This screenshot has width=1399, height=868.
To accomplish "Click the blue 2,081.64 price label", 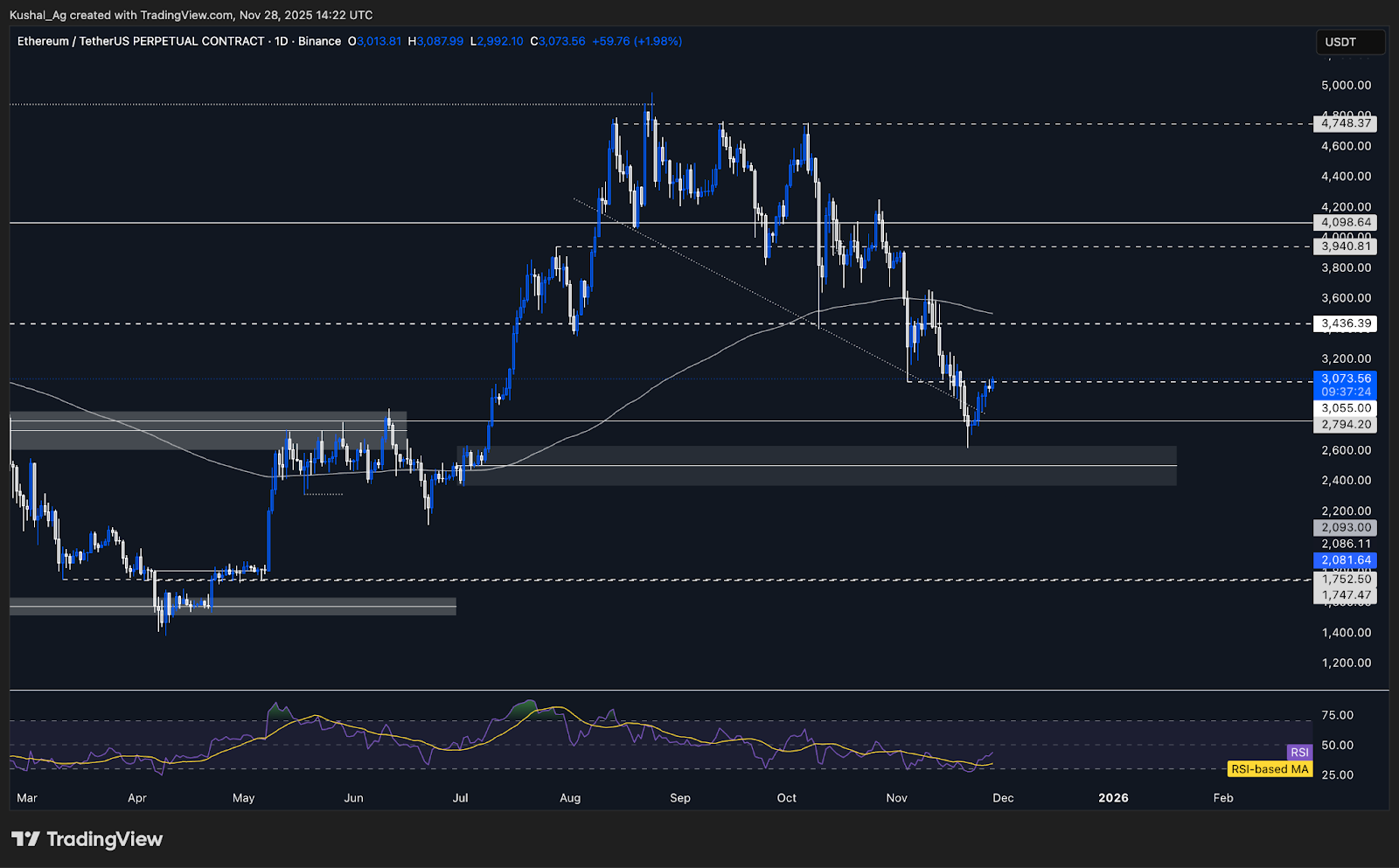I will [1345, 560].
